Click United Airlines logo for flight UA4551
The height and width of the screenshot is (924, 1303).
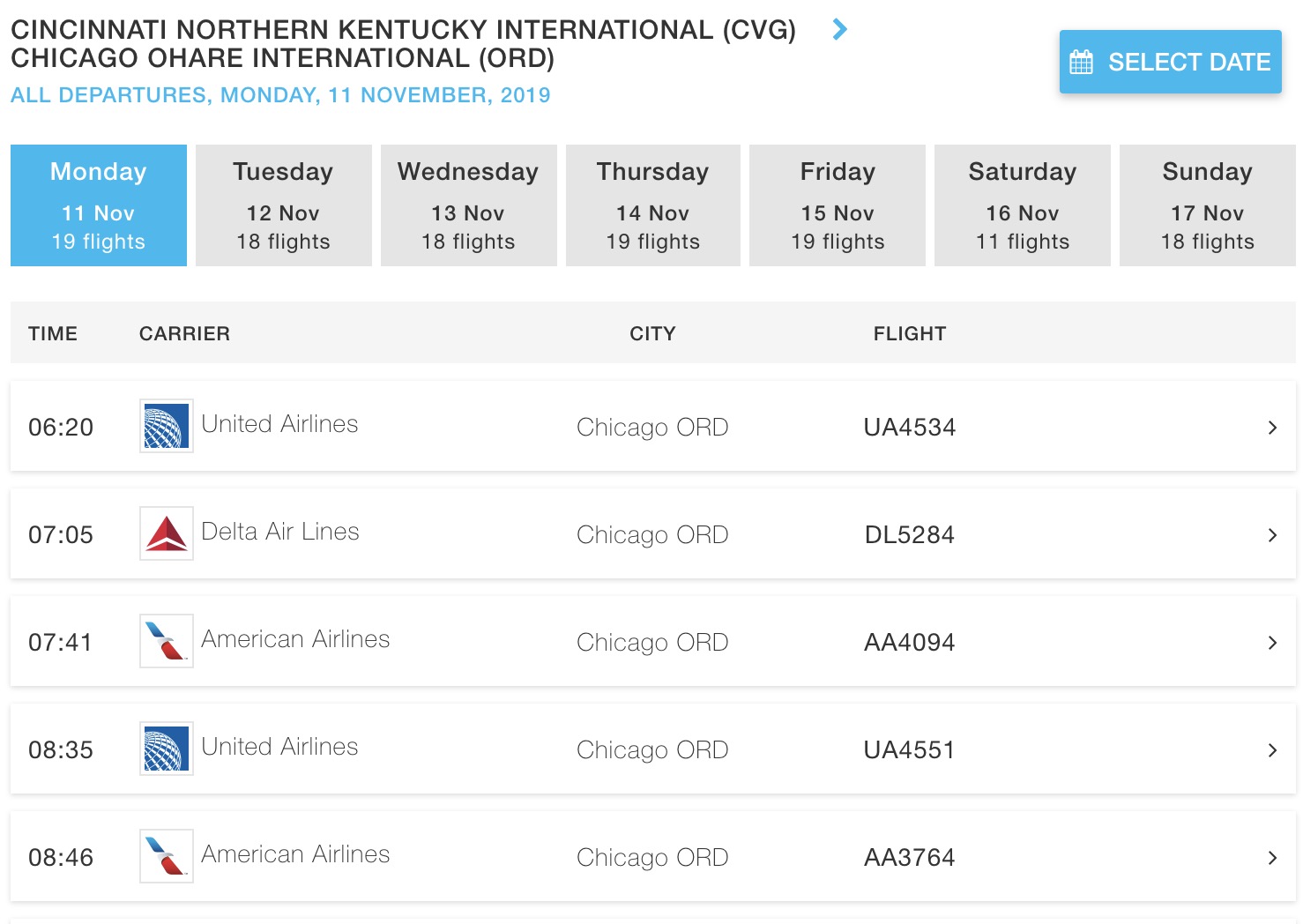[x=166, y=749]
